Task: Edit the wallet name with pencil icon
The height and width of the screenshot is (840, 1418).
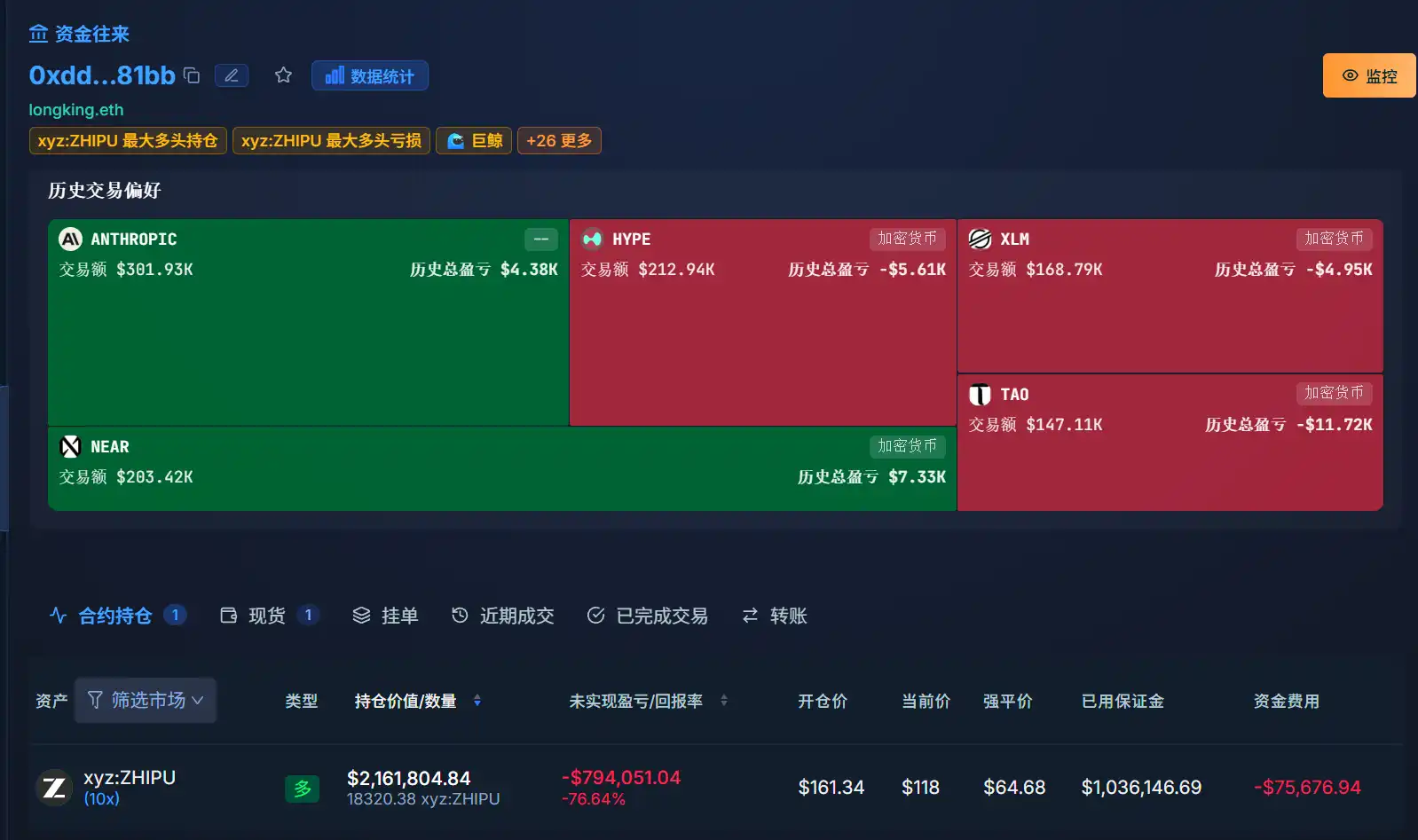Action: 232,75
